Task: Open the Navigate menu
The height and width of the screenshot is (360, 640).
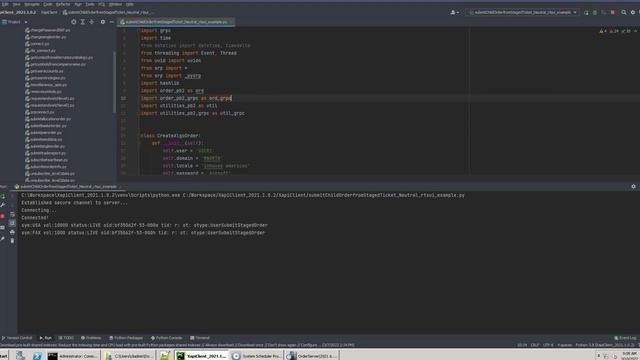Action: [x=32, y=4]
